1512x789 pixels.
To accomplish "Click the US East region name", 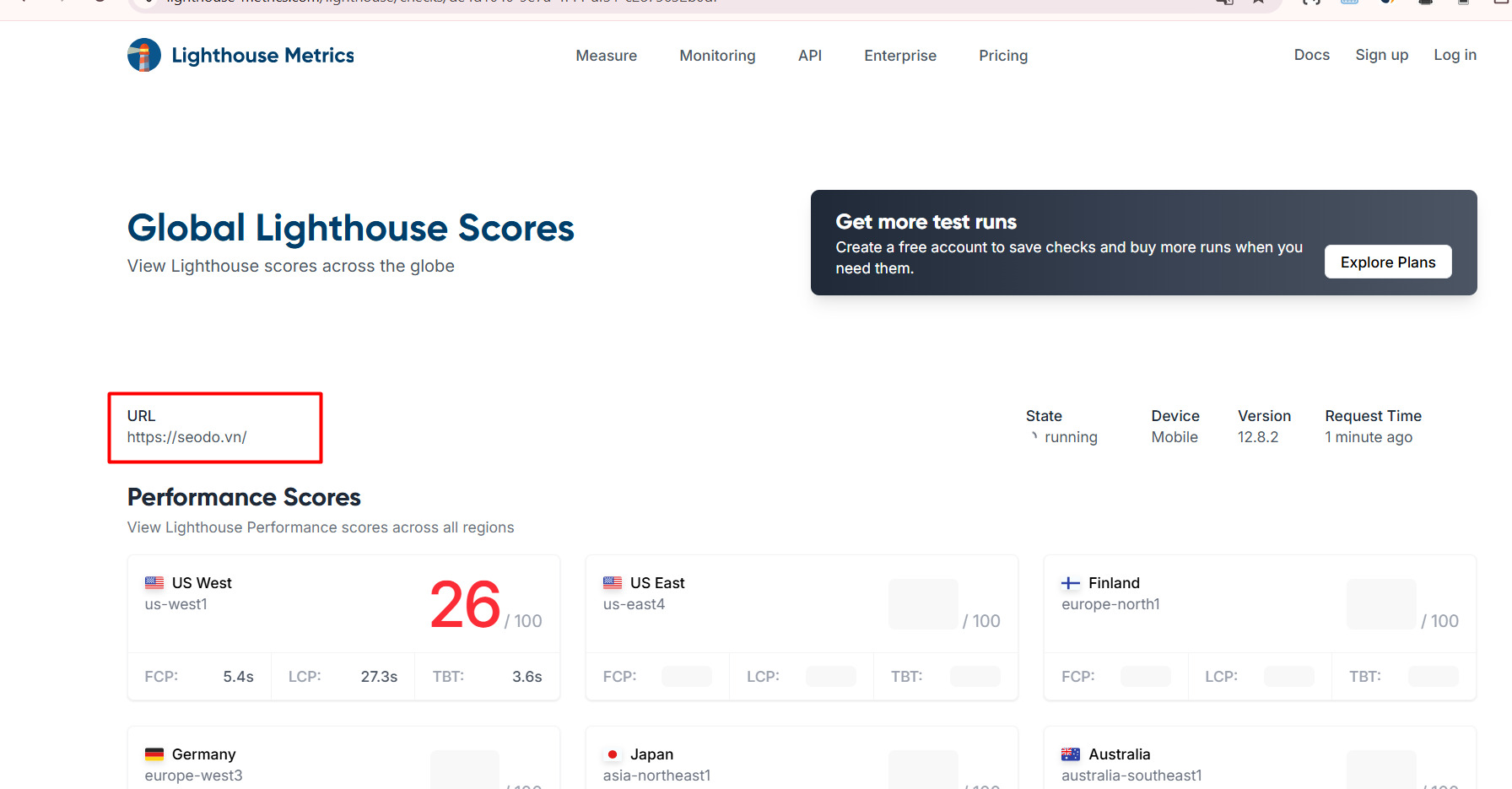I will coord(657,583).
